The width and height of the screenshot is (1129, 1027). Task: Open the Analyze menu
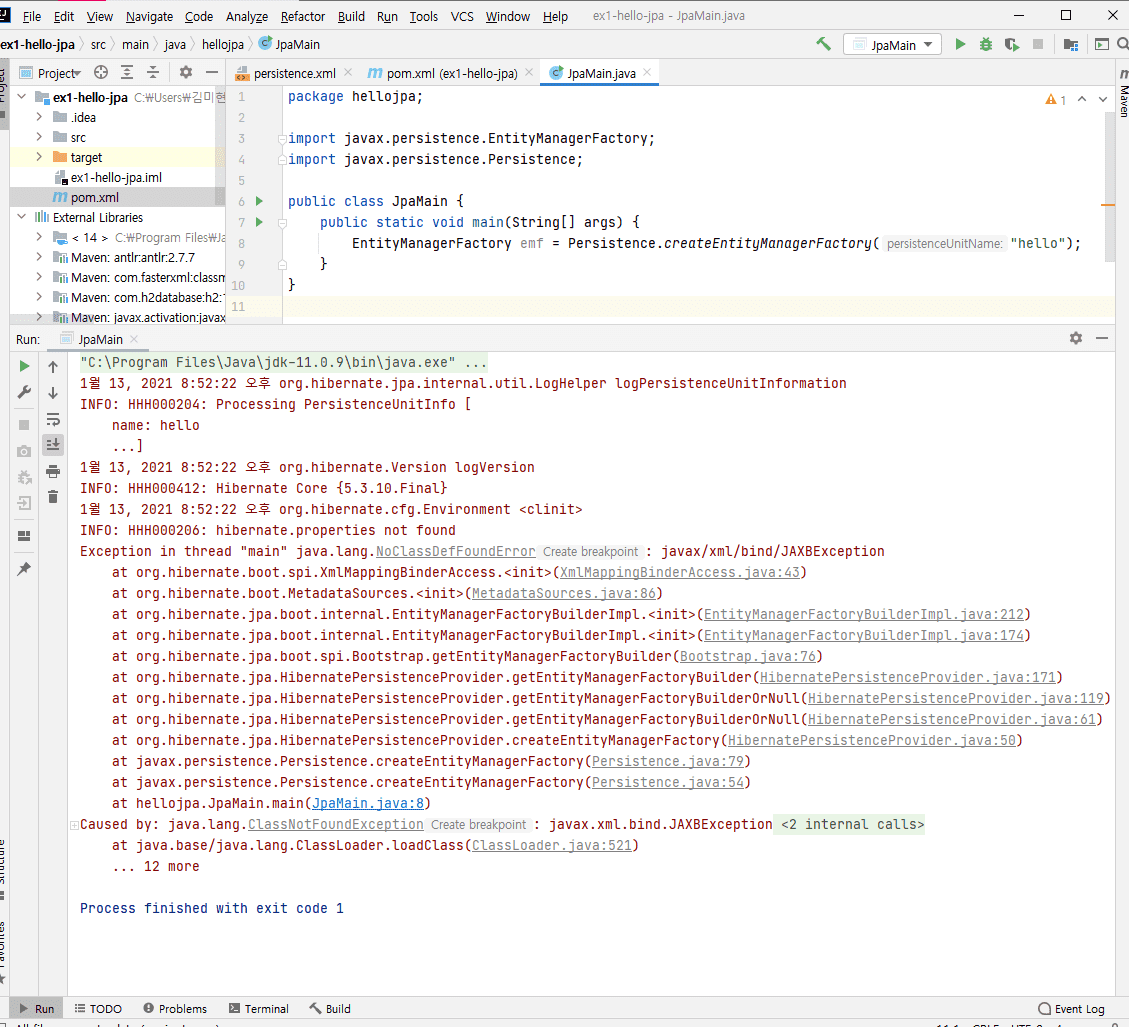(x=246, y=16)
